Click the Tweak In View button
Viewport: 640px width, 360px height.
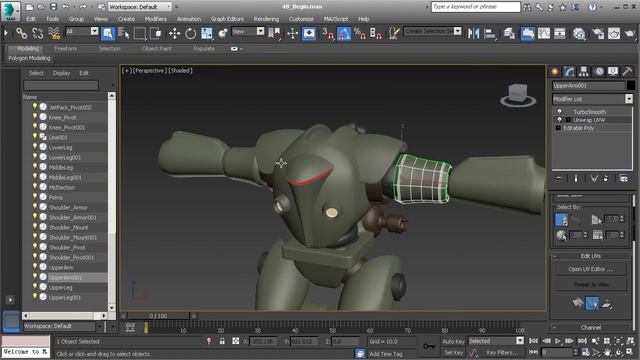[x=590, y=284]
